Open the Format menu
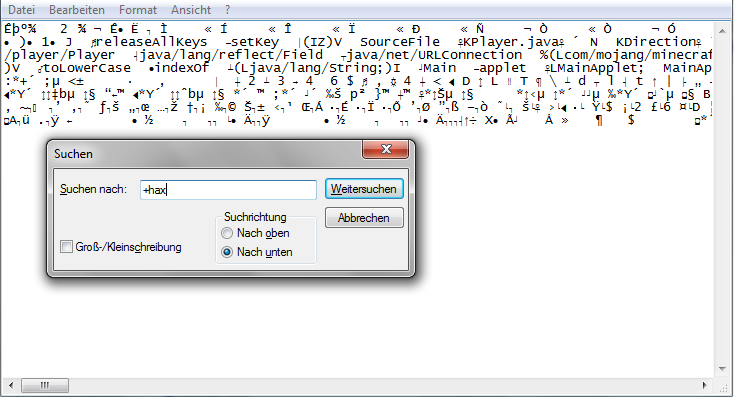 pyautogui.click(x=138, y=10)
